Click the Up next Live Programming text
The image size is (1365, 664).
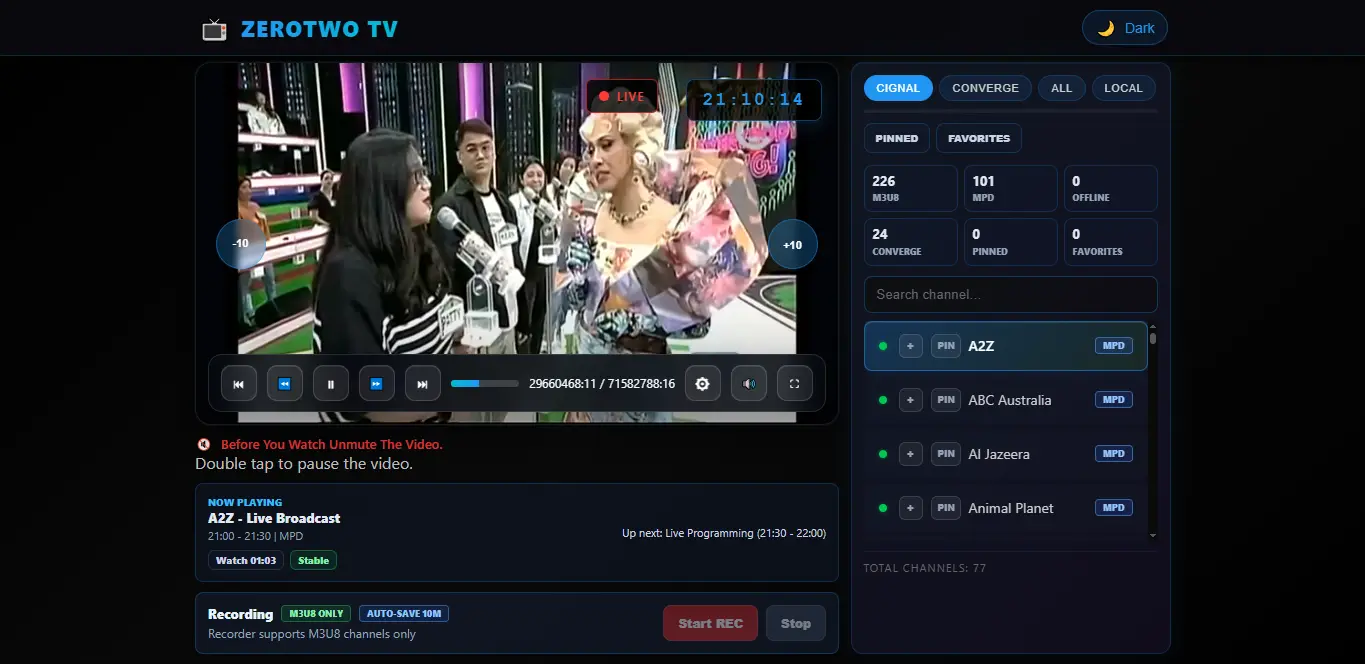tap(724, 533)
